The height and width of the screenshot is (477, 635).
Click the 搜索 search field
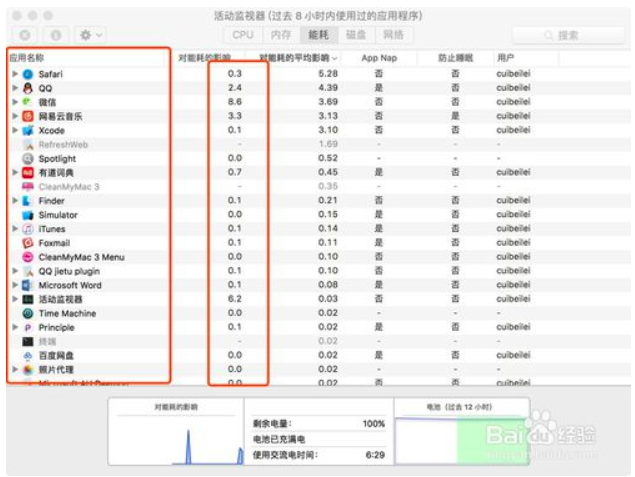click(569, 35)
